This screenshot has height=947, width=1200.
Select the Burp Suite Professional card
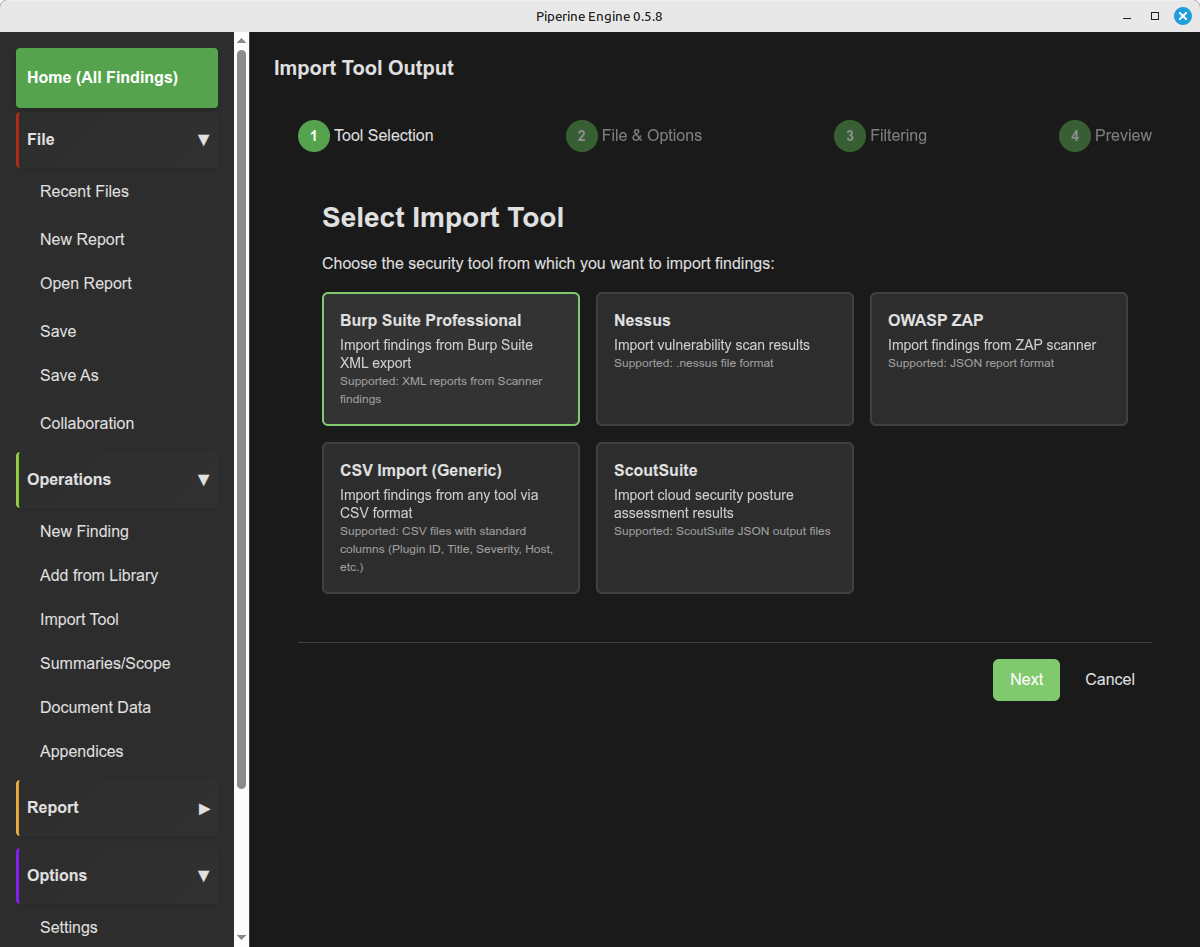click(x=450, y=359)
